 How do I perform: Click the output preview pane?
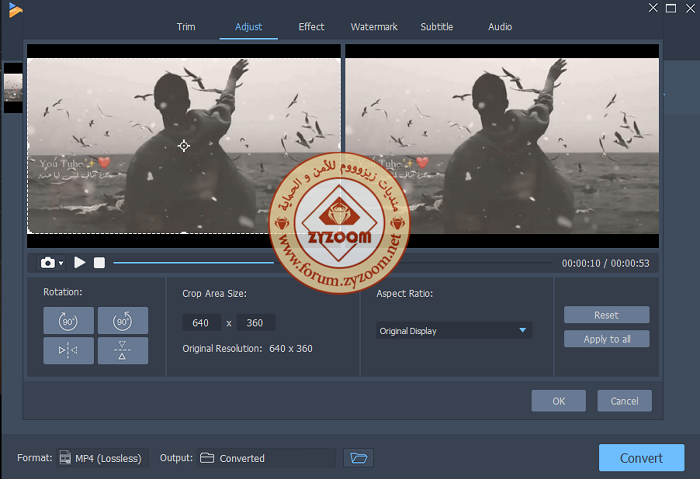point(502,146)
